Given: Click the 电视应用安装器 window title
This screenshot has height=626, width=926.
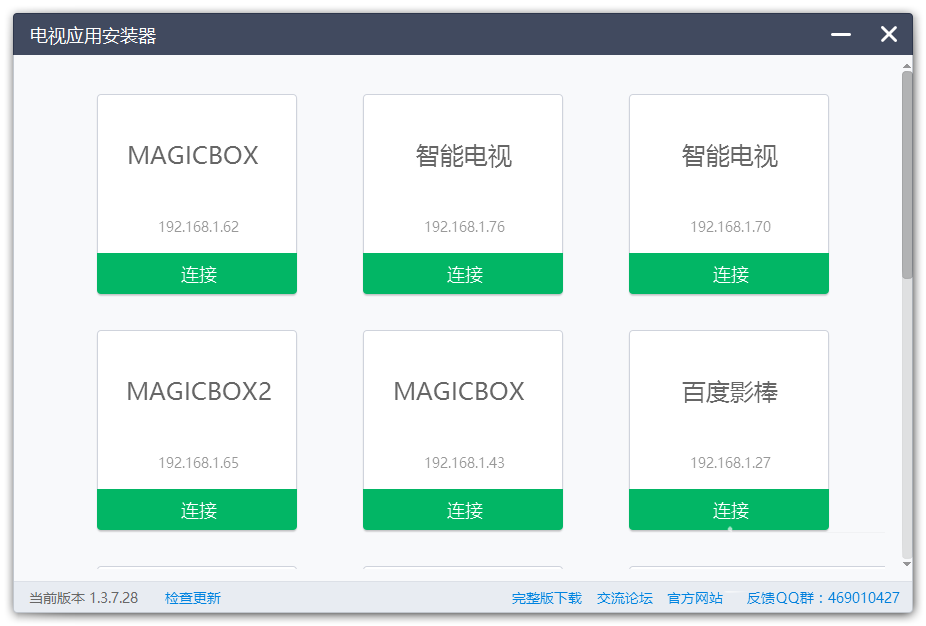Looking at the screenshot, I should click(x=93, y=36).
